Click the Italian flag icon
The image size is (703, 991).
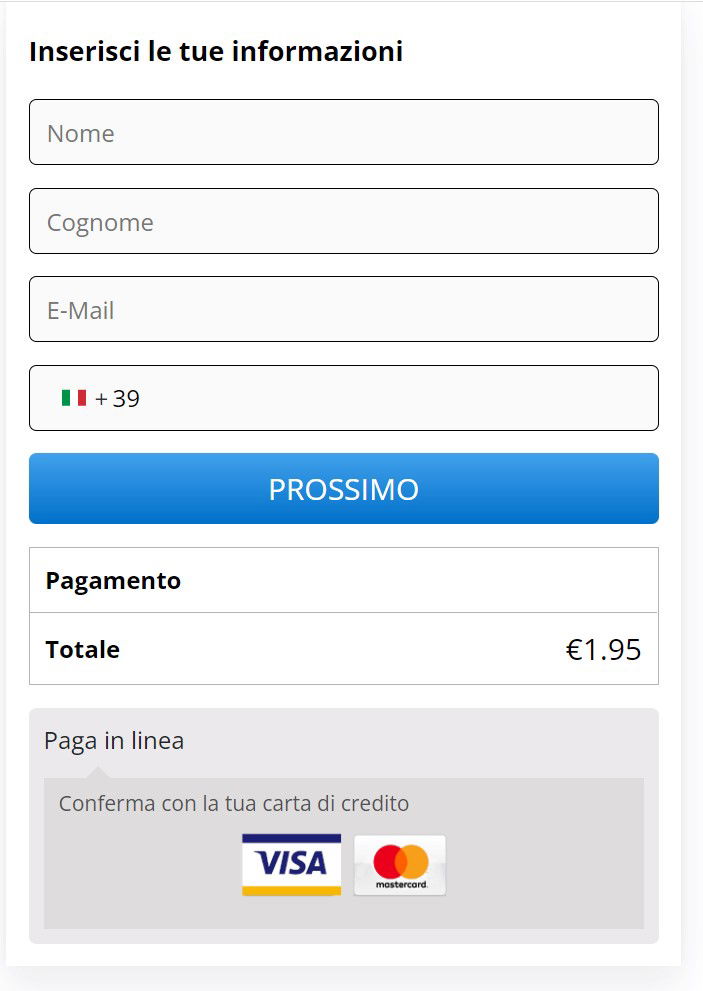[x=74, y=398]
